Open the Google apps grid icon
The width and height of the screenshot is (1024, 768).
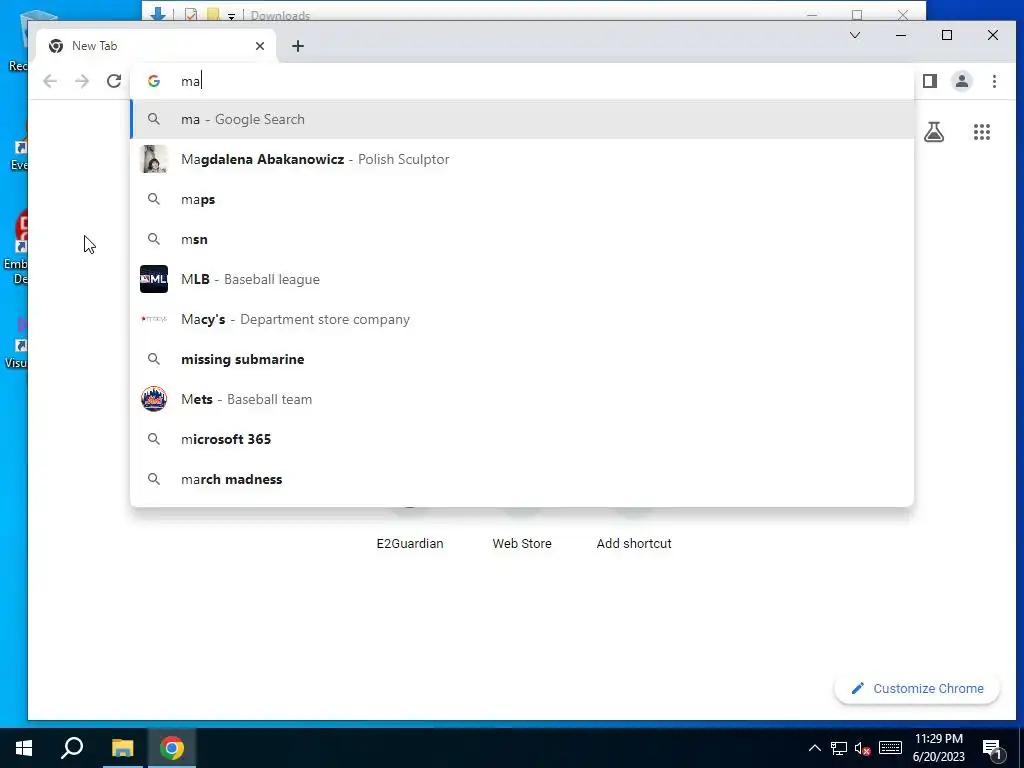tap(982, 132)
